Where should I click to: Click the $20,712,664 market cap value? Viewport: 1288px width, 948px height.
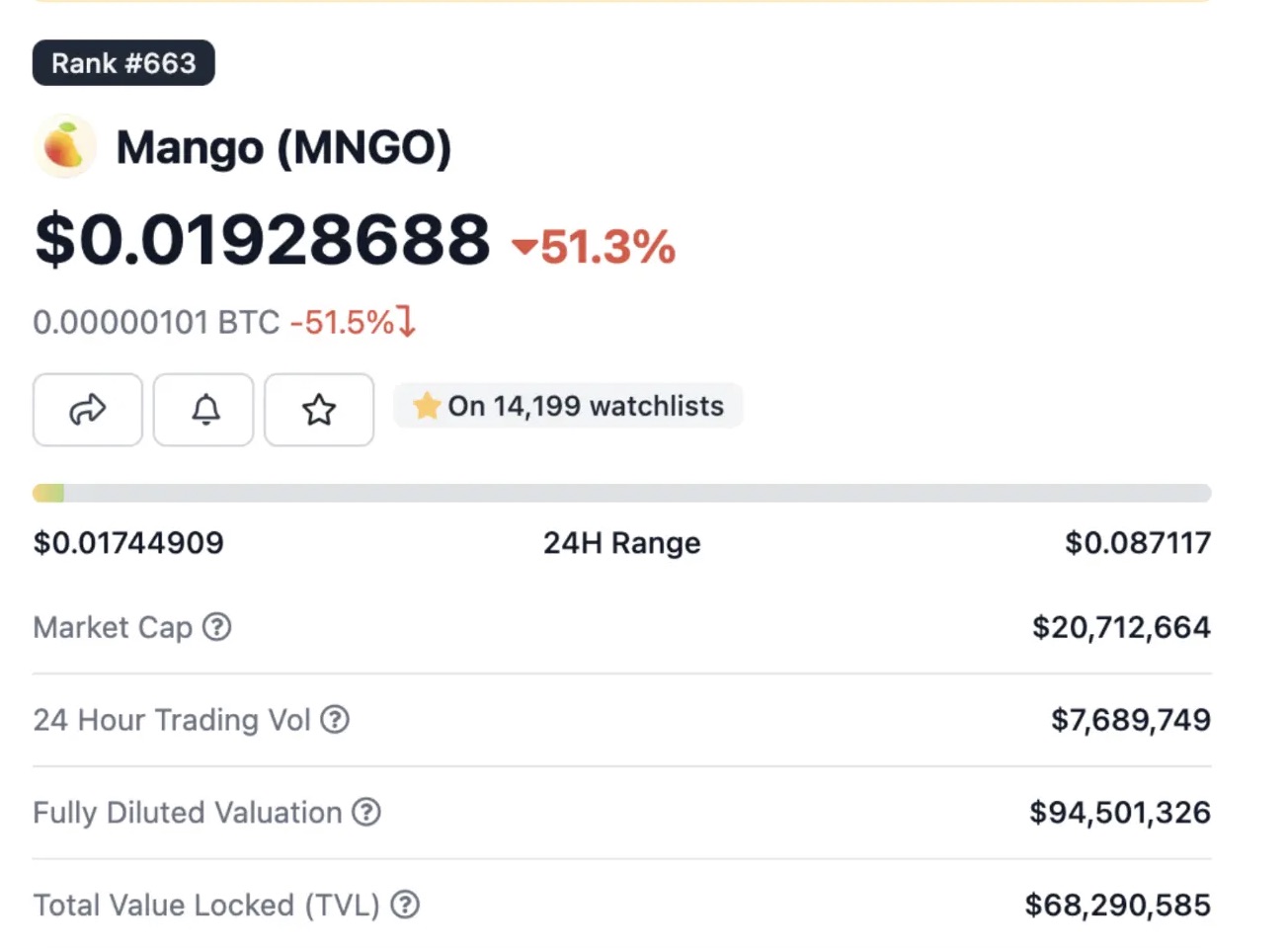tap(1121, 627)
